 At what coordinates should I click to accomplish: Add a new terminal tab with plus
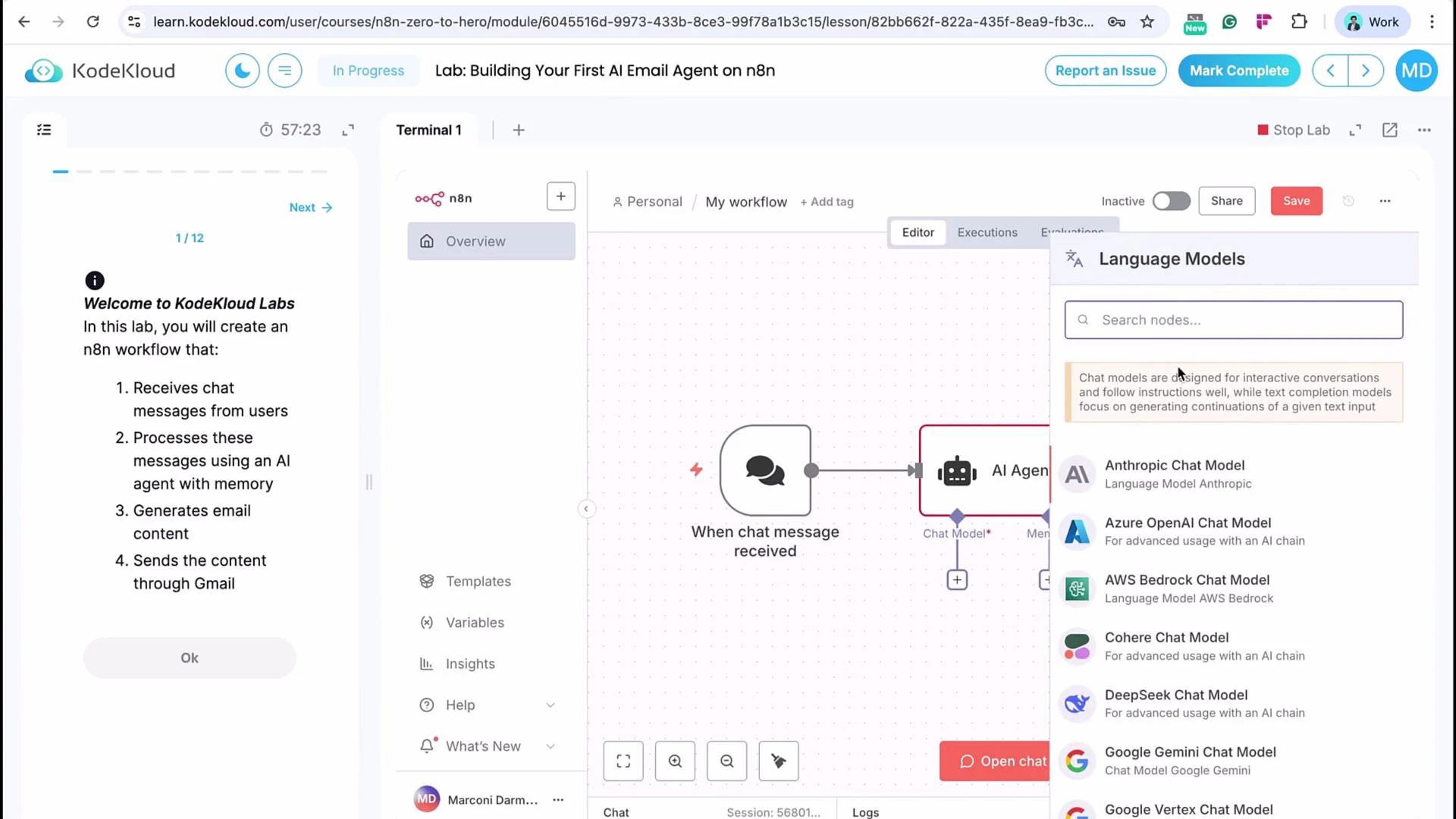coord(519,130)
